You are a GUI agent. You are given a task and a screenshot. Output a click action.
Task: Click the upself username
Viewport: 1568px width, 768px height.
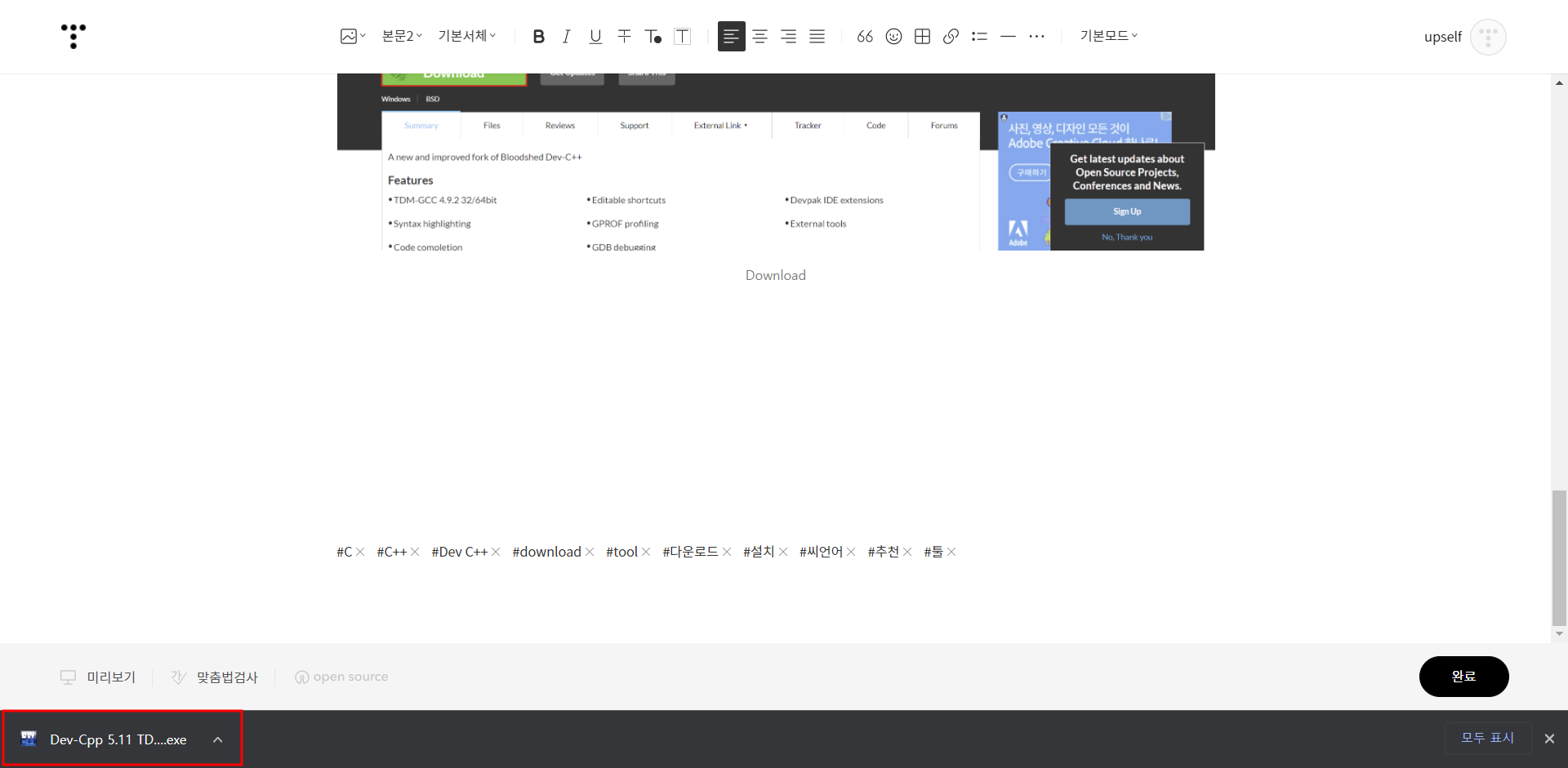click(1442, 37)
